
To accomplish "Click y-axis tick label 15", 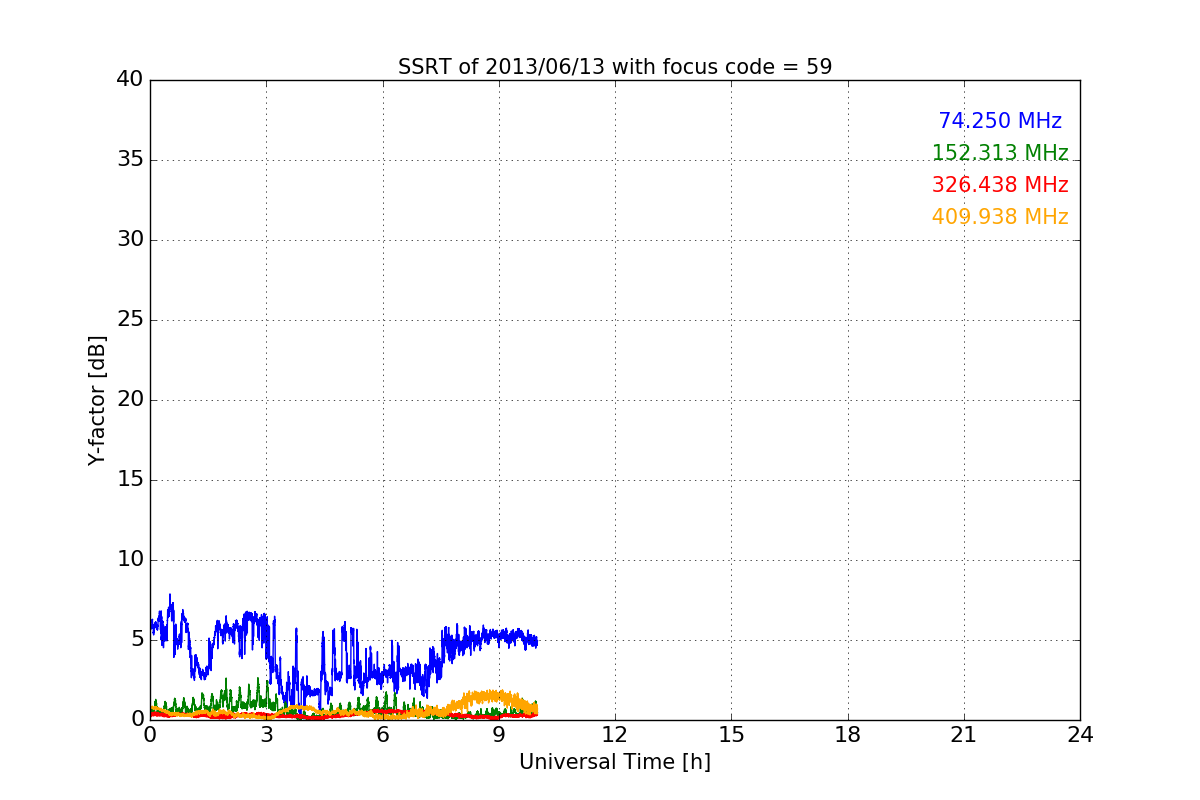I will 130,480.
